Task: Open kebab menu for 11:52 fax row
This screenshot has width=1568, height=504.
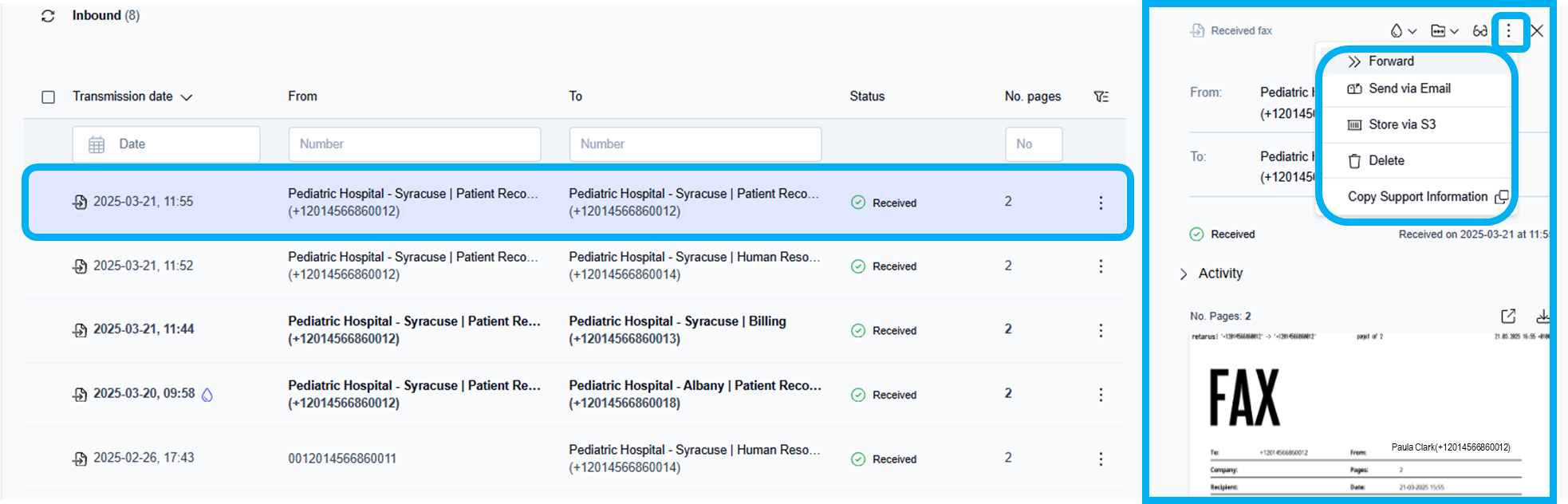Action: (x=1101, y=266)
